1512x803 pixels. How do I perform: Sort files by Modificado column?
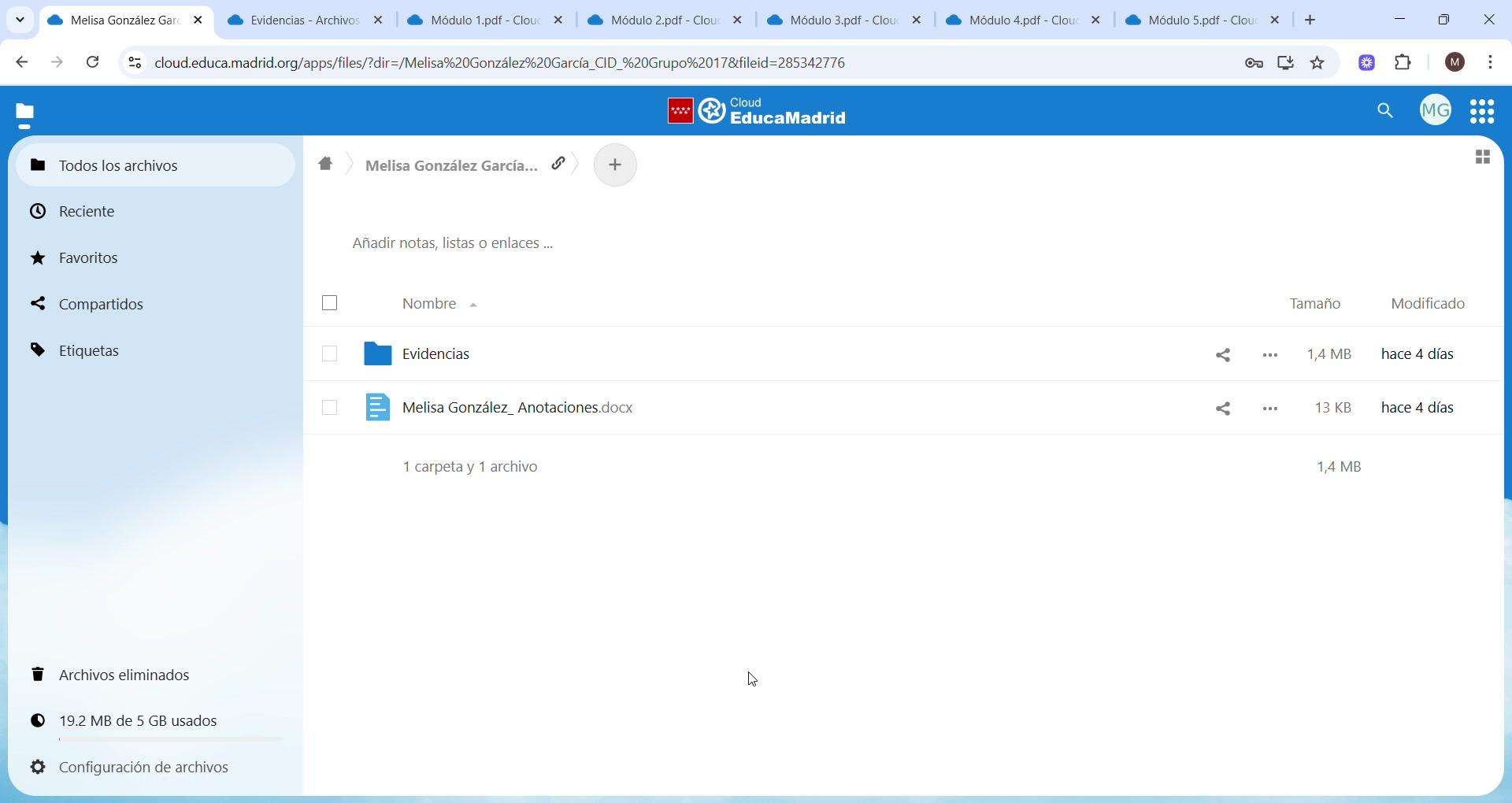[x=1428, y=304]
